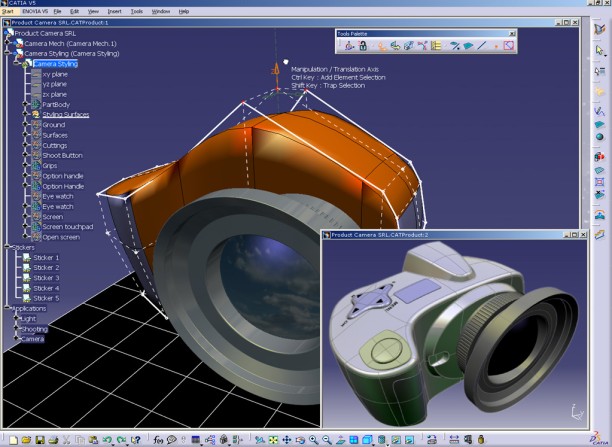This screenshot has width=612, height=447.
Task: Click the orange point icon in Tools Palette
Action: click(496, 46)
